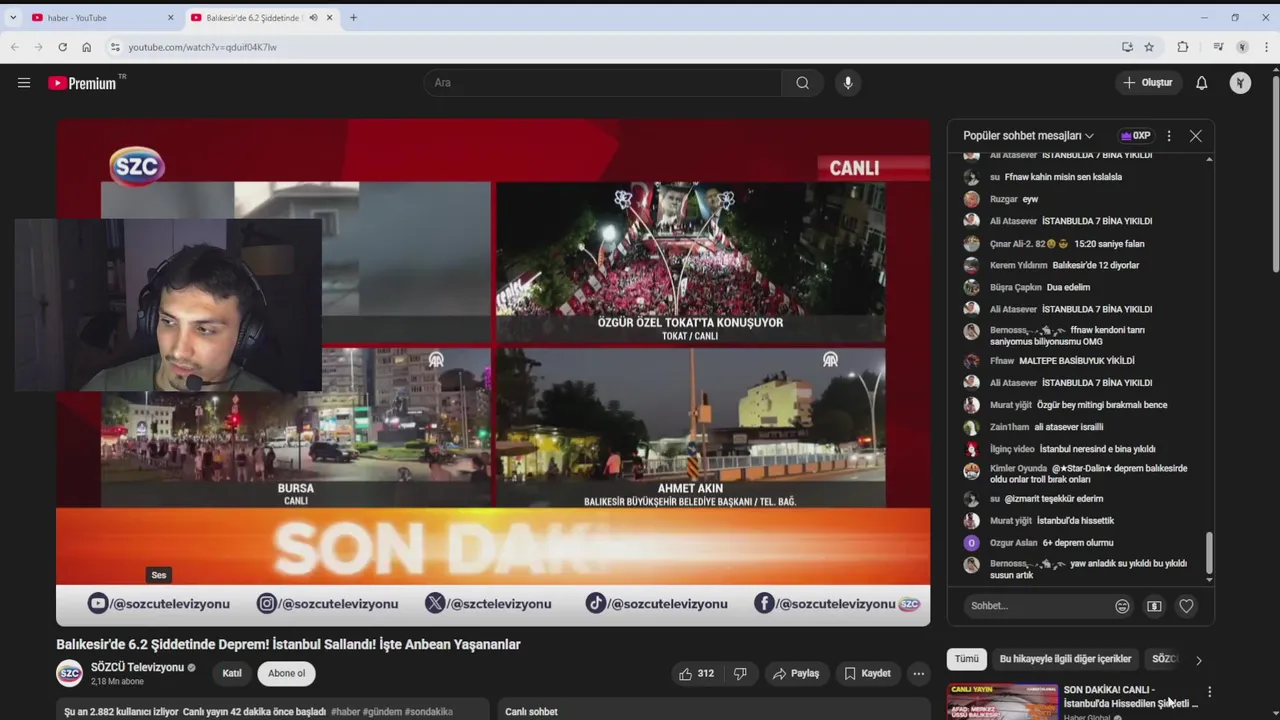The width and height of the screenshot is (1280, 720).
Task: Click chat message 'Balıkesir'de 12 diyorlar'
Action: click(x=1095, y=266)
